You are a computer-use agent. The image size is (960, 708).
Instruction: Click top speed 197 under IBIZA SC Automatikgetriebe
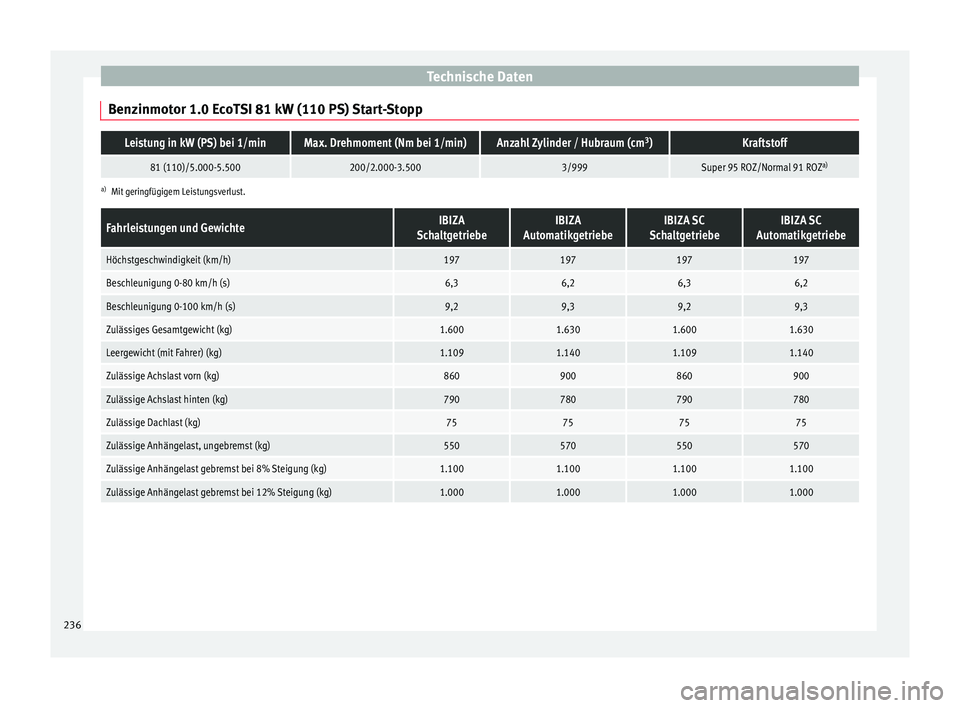coord(801,260)
